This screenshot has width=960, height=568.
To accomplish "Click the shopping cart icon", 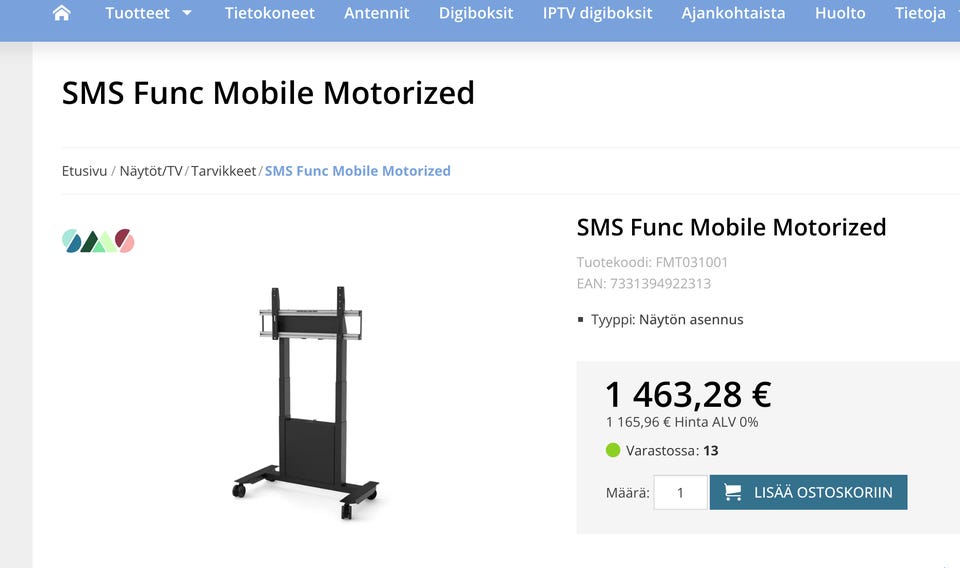I will [733, 492].
